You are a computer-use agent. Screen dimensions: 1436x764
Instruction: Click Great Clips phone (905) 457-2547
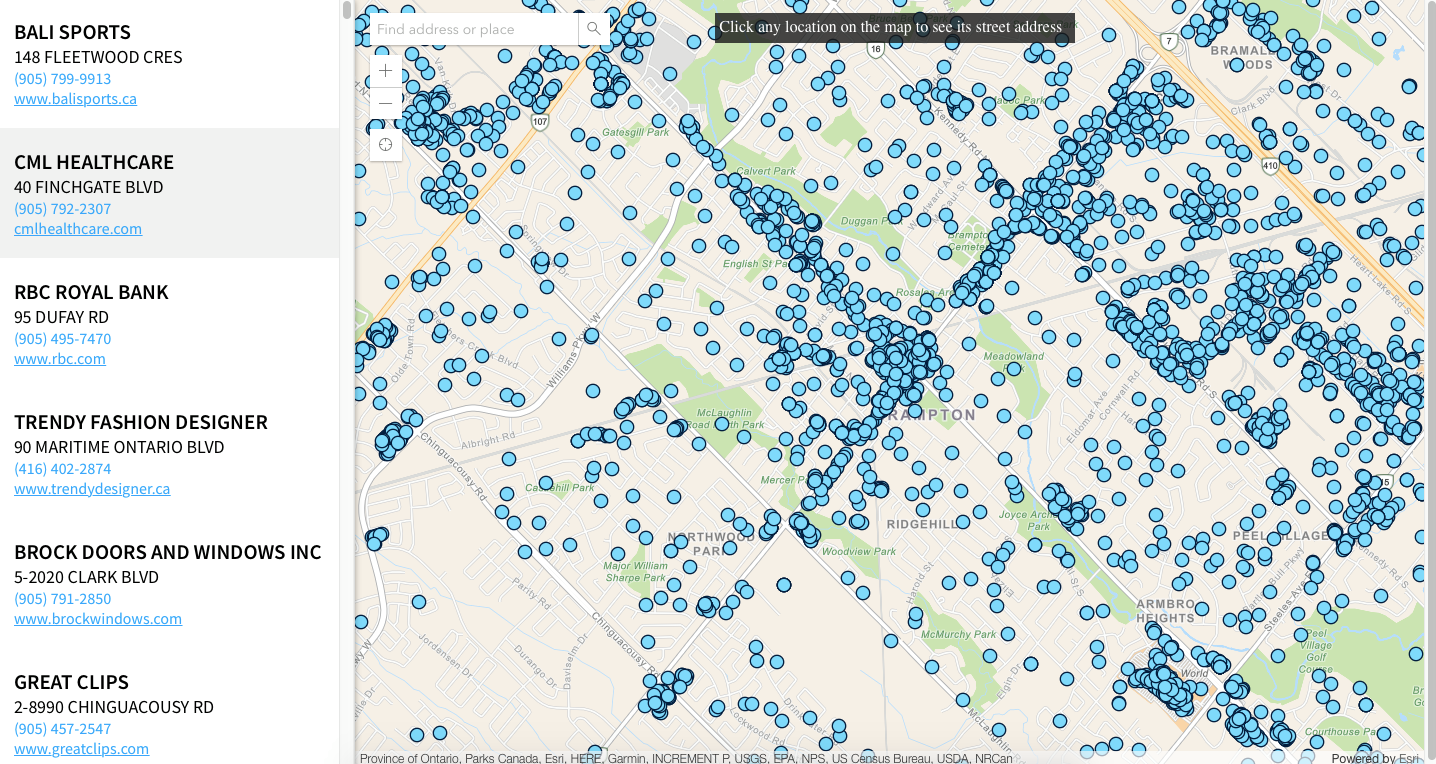(x=62, y=729)
